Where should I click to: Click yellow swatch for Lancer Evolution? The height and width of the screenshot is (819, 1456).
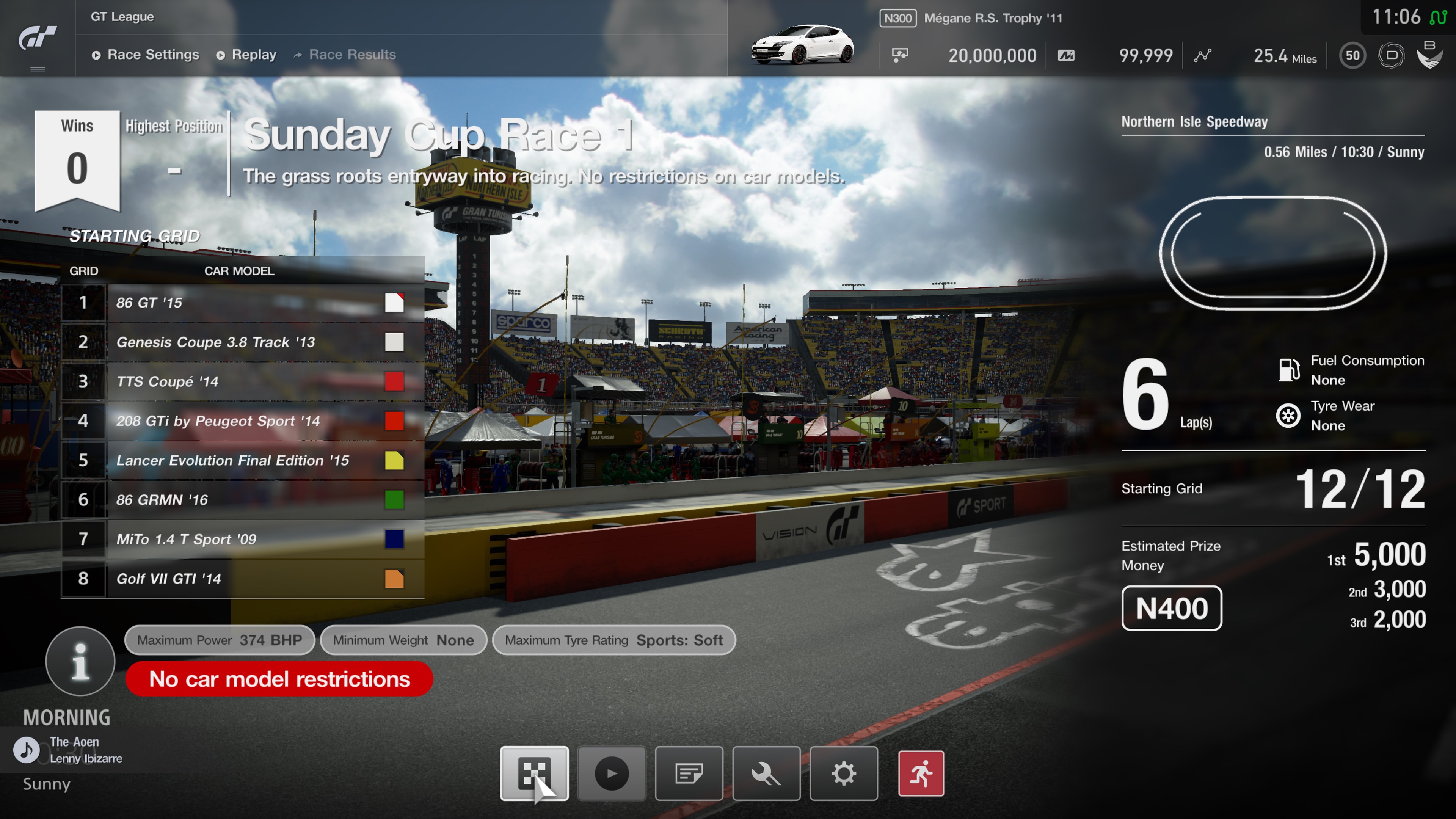click(x=394, y=460)
